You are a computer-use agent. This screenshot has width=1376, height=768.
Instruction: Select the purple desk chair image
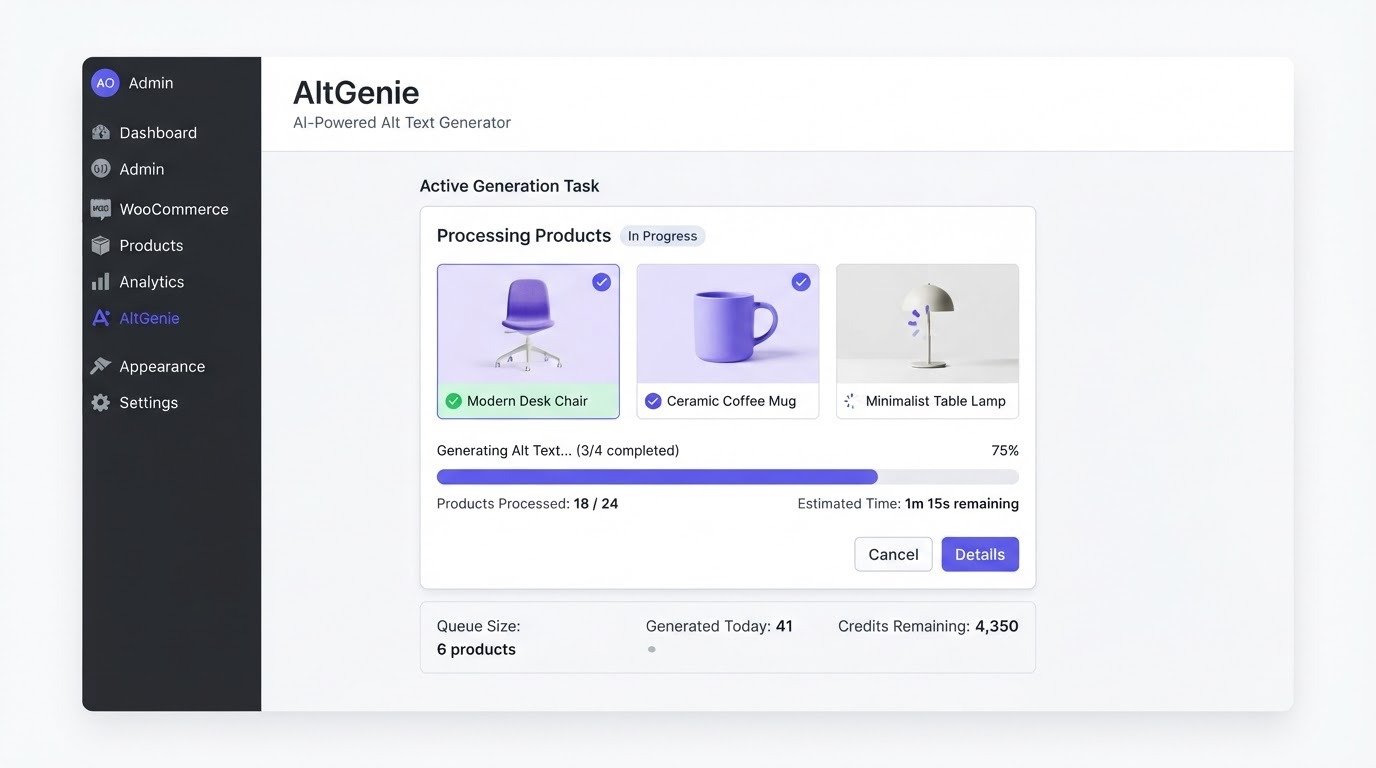coord(528,324)
